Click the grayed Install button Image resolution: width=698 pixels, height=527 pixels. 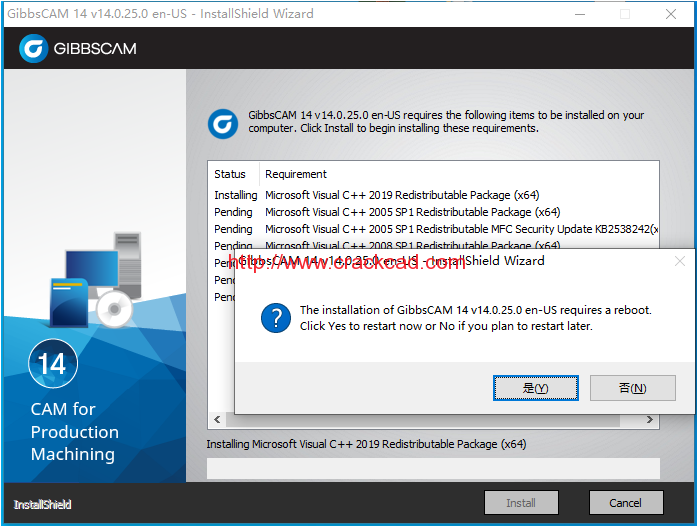point(521,503)
